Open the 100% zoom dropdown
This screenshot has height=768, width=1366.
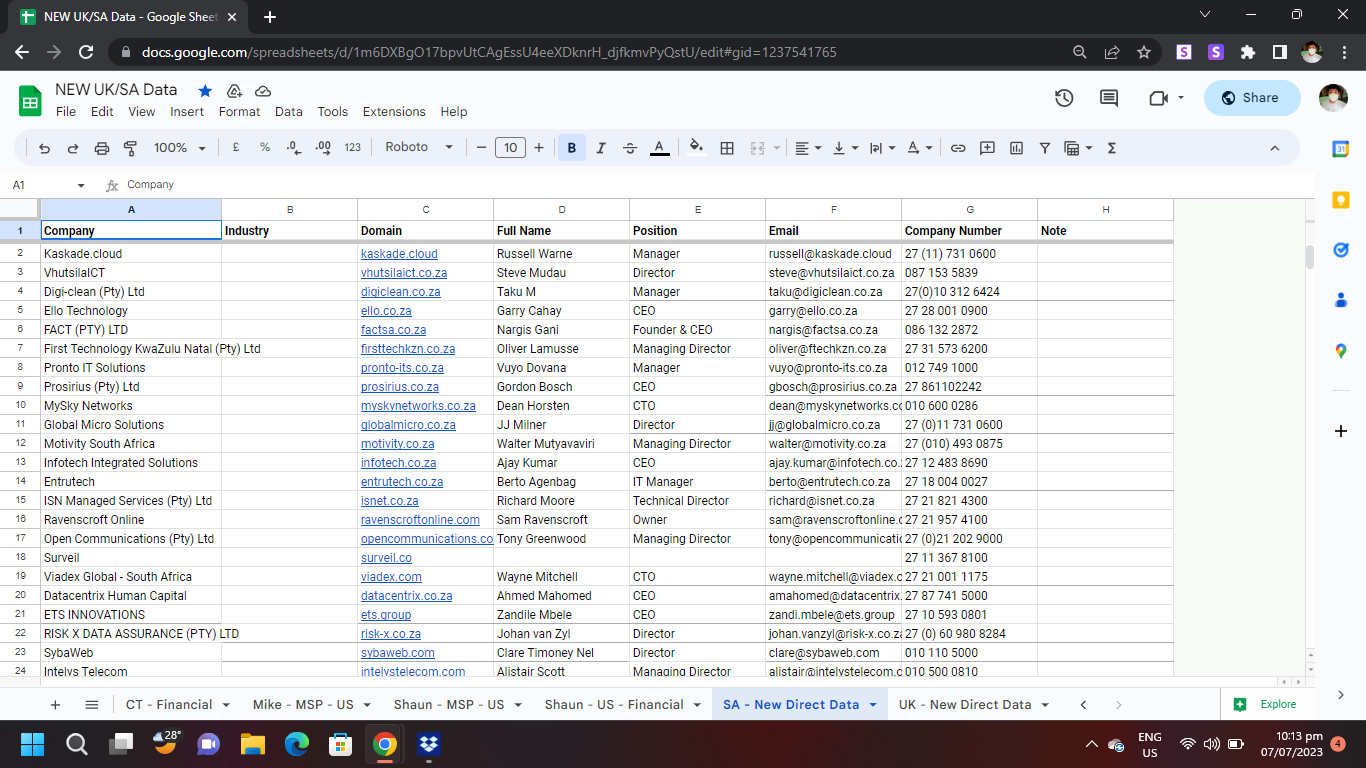click(x=180, y=147)
